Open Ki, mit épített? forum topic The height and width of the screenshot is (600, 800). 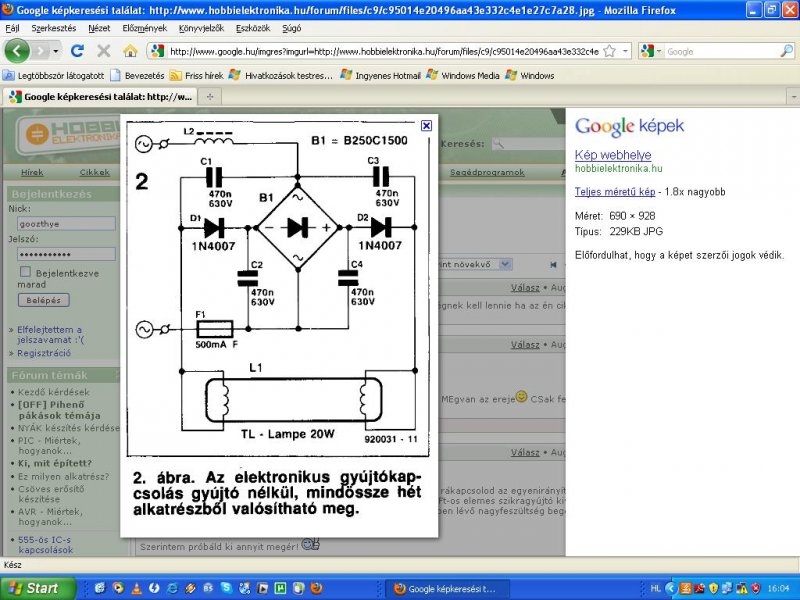[x=55, y=463]
